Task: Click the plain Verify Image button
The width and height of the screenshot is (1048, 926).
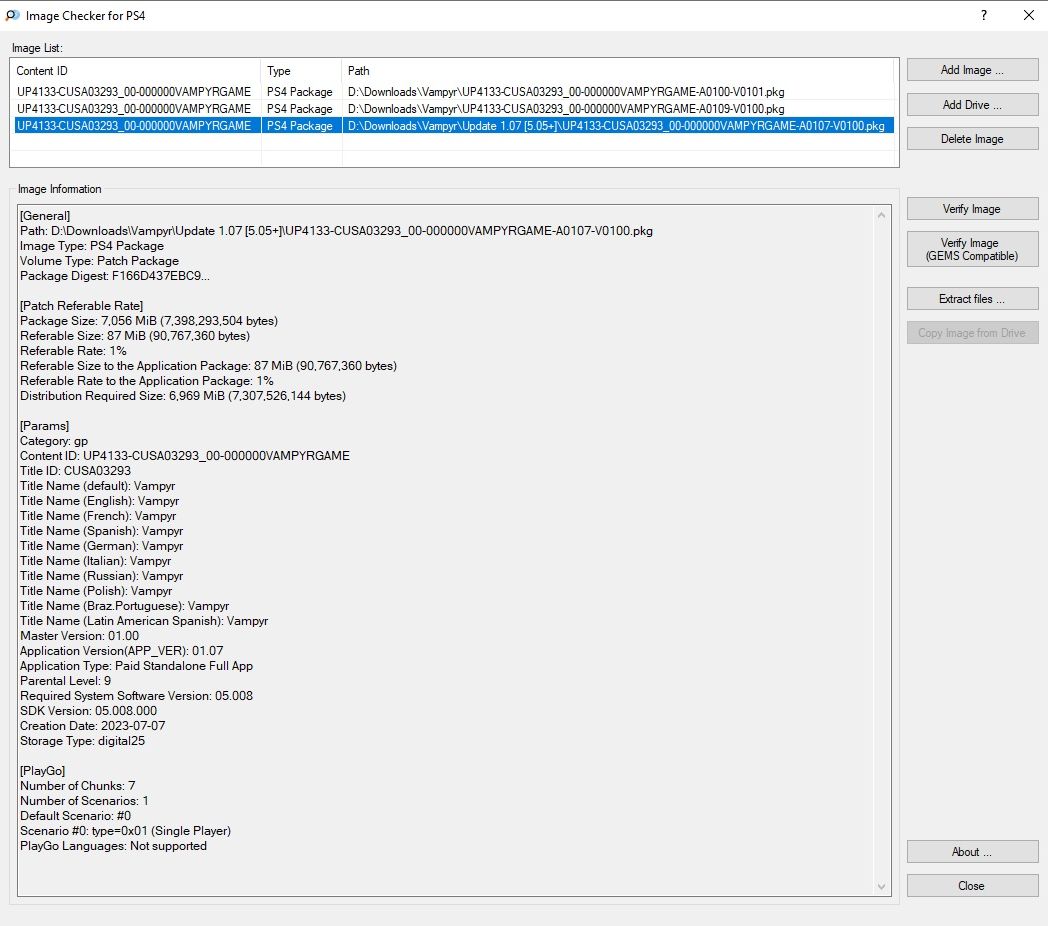Action: point(972,209)
